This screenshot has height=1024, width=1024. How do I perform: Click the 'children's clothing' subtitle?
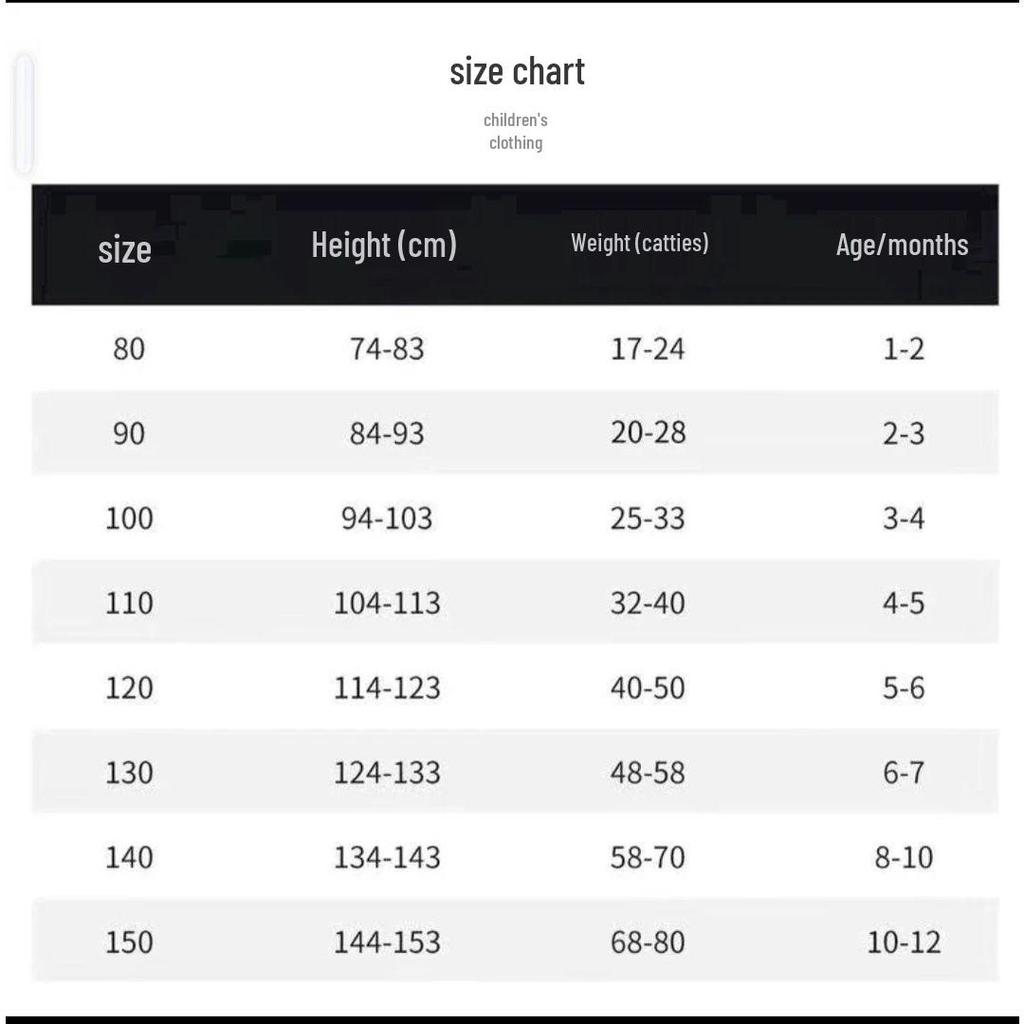[515, 131]
